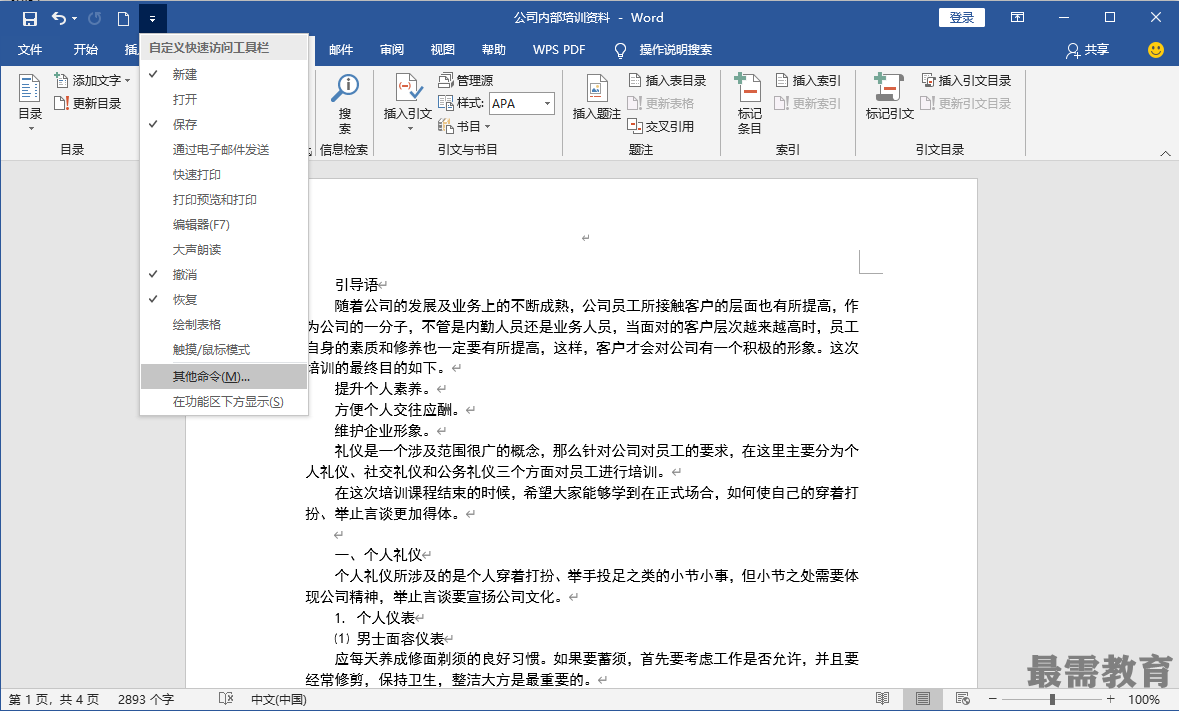Toggle 打开 in quick access menu
The width and height of the screenshot is (1179, 711).
[224, 99]
